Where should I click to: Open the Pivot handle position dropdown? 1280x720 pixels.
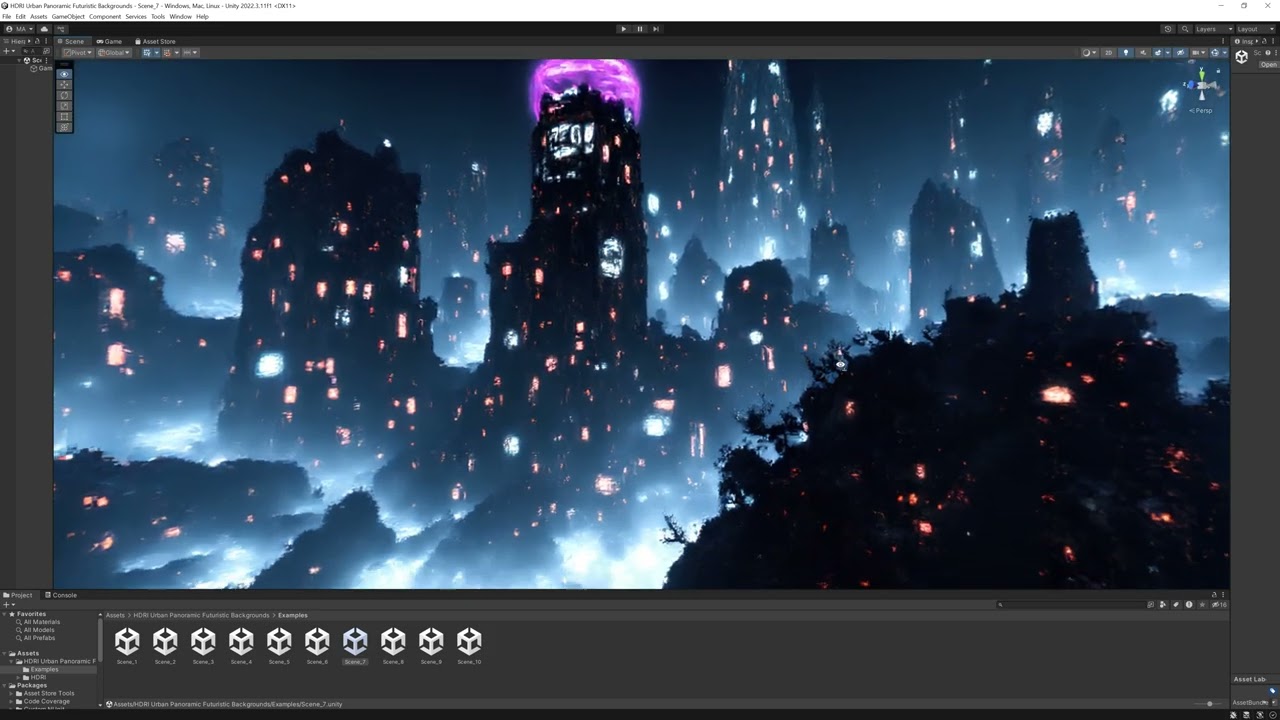point(77,52)
